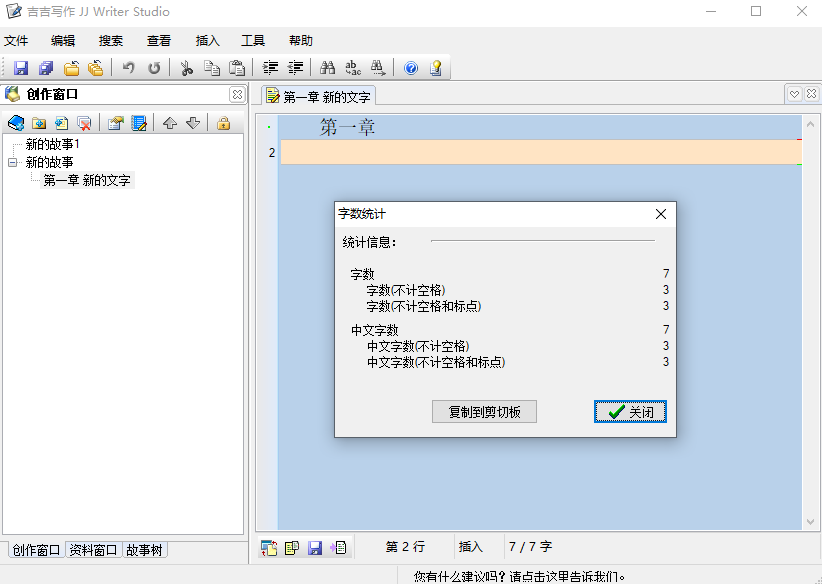The image size is (822, 584).
Task: Open the 查看 menu
Action: (159, 40)
